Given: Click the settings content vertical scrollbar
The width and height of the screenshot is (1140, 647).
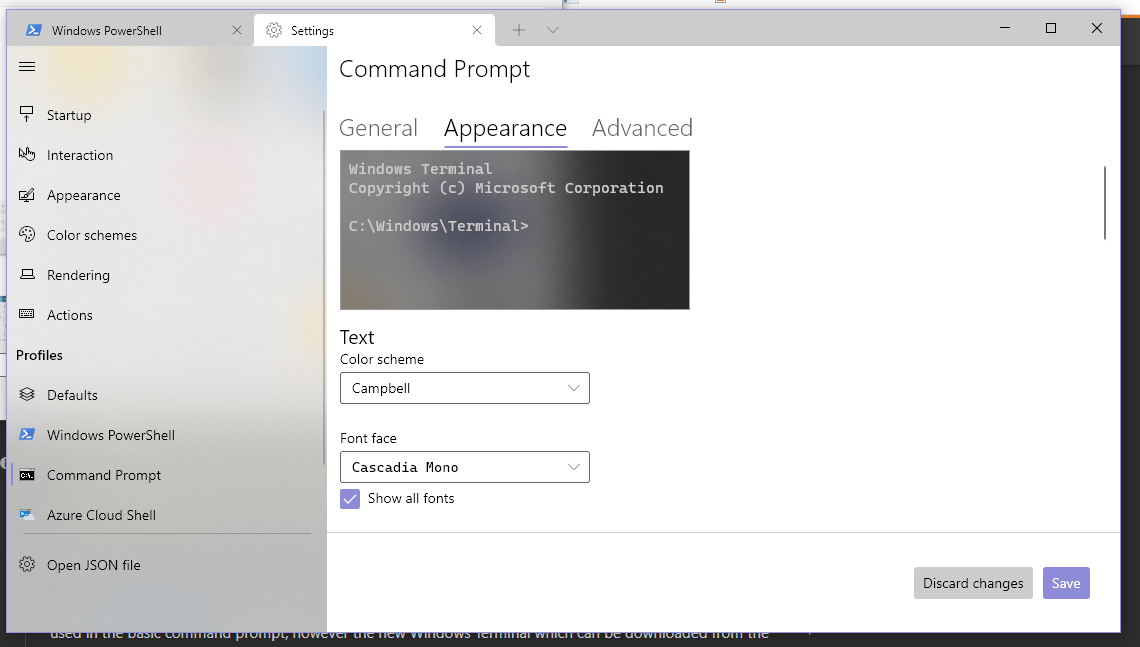Looking at the screenshot, I should (x=1105, y=203).
